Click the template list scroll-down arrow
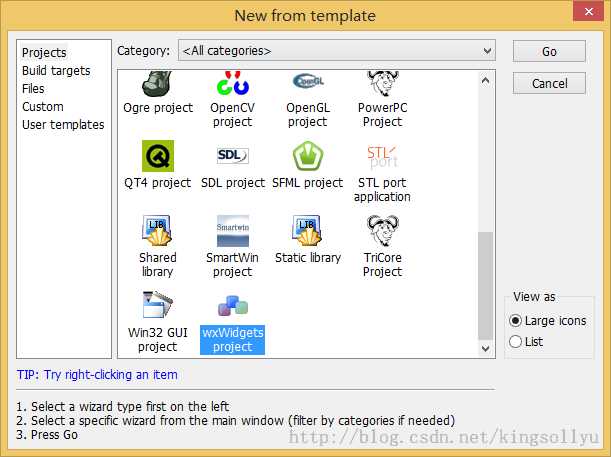Viewport: 611px width, 457px height. point(486,348)
